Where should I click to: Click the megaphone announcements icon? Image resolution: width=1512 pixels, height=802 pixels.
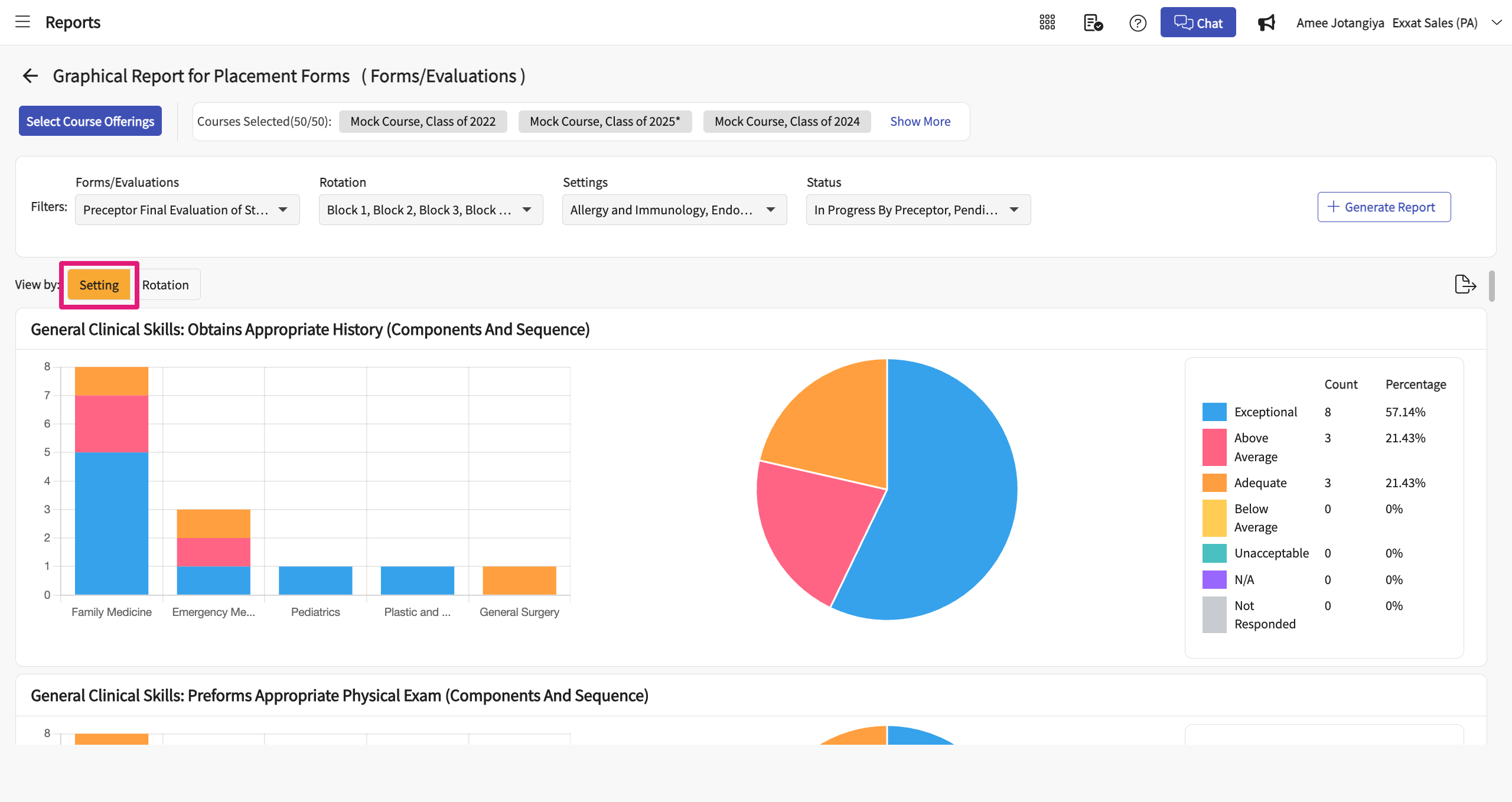(1266, 23)
